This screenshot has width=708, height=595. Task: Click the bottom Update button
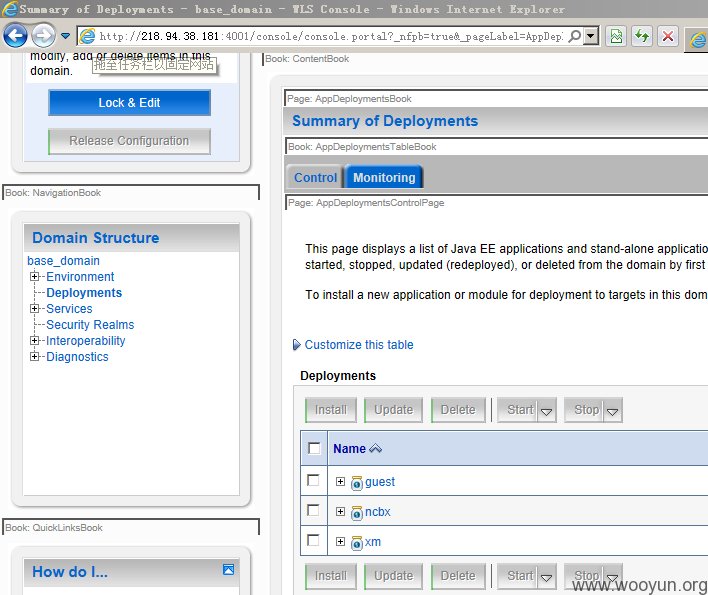click(393, 576)
